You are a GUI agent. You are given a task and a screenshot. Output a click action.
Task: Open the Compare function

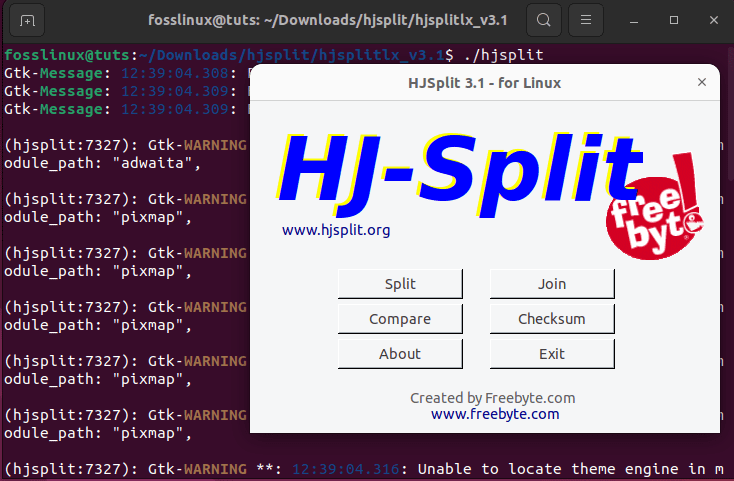[400, 319]
